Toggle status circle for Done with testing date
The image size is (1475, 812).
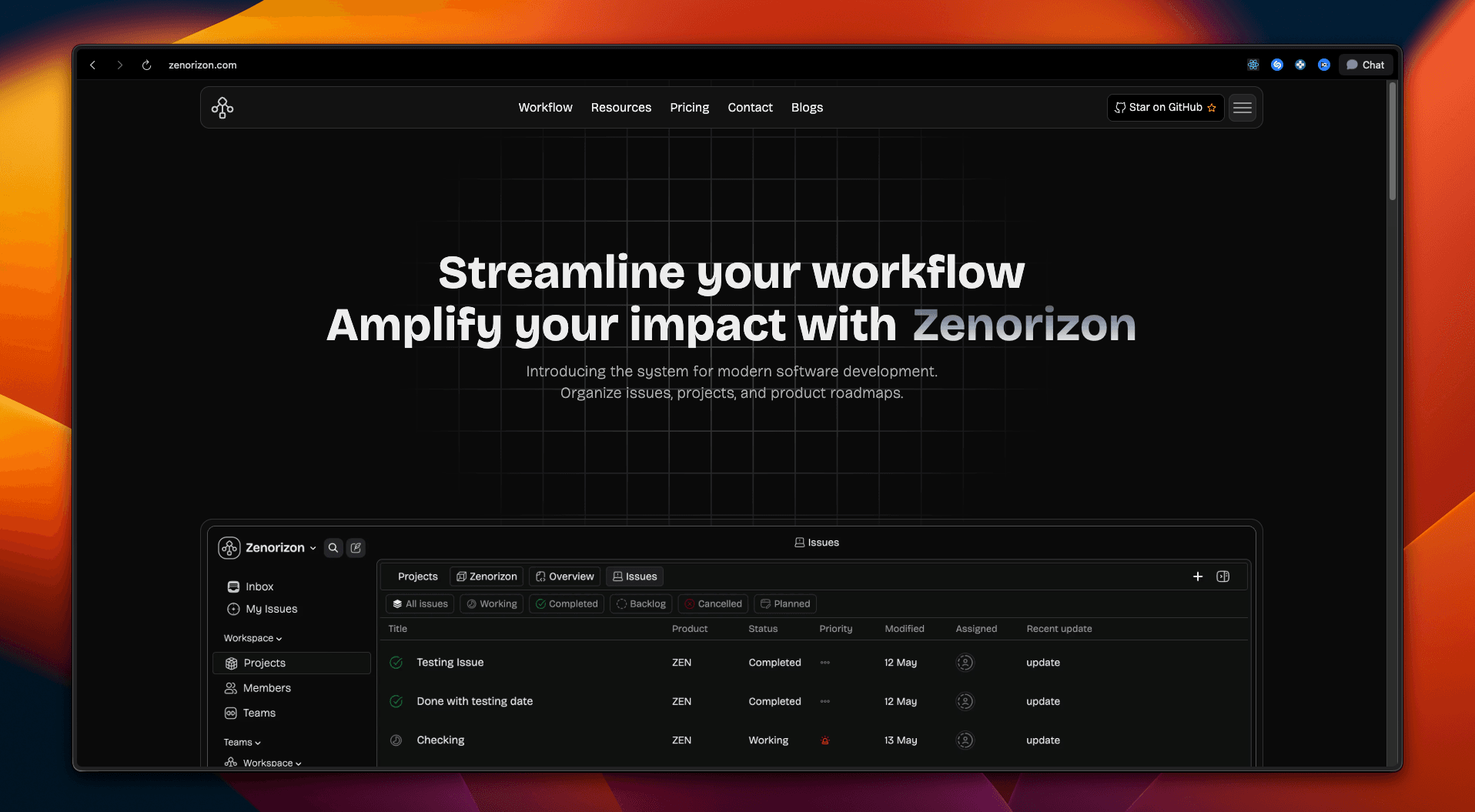(x=396, y=701)
